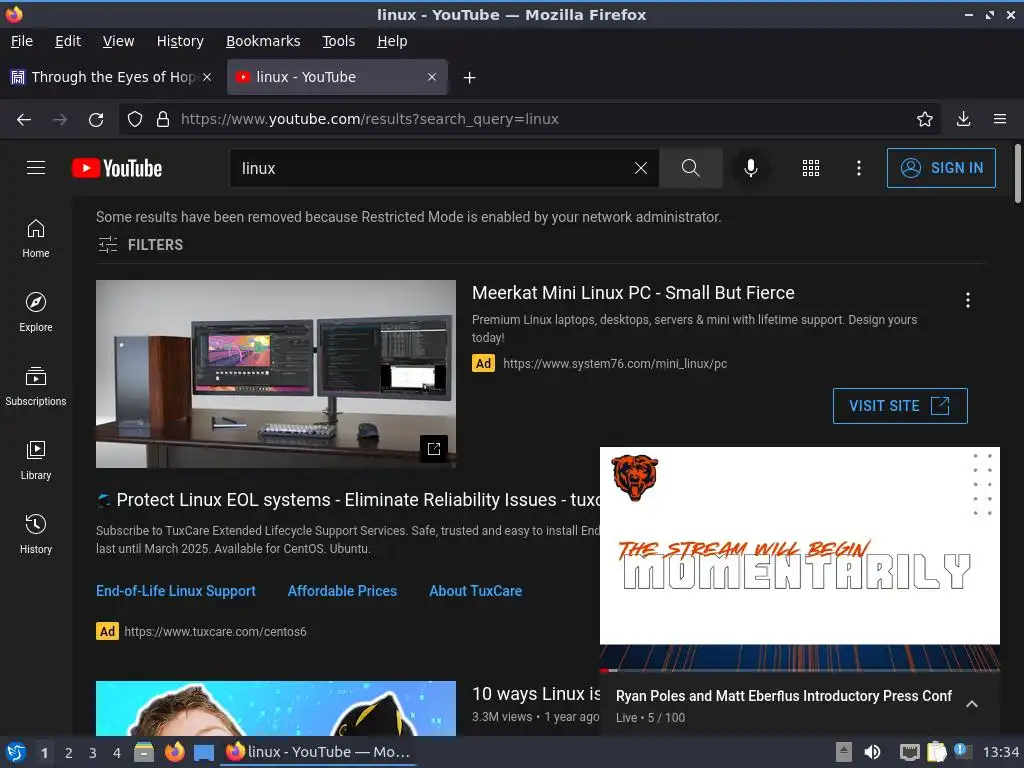1024x768 pixels.
Task: Close the linux - YouTube tab
Action: click(x=432, y=77)
